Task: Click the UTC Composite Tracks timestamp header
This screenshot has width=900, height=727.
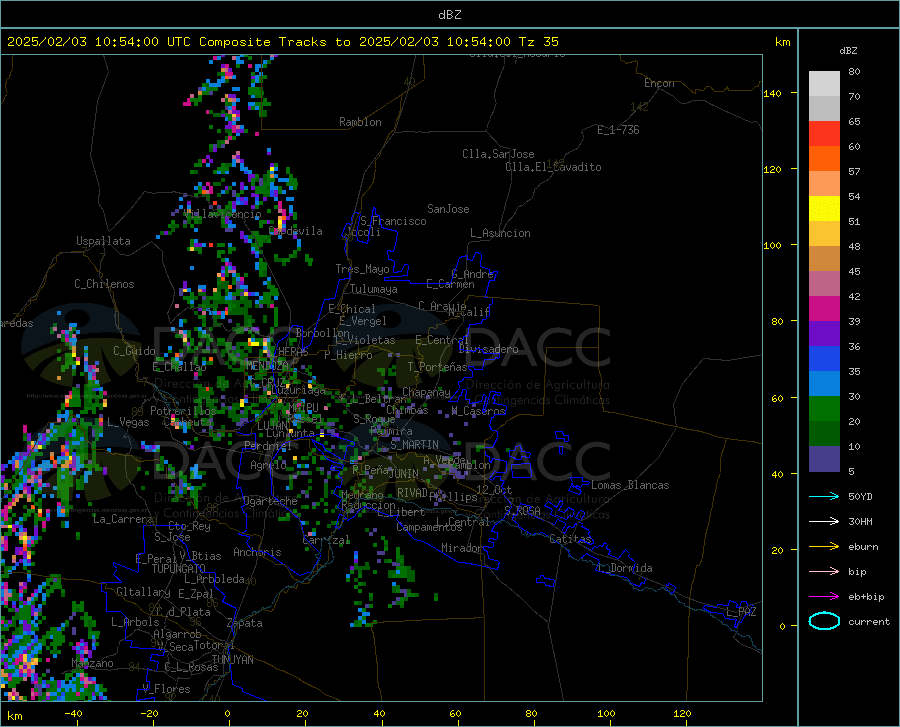Action: [x=282, y=42]
